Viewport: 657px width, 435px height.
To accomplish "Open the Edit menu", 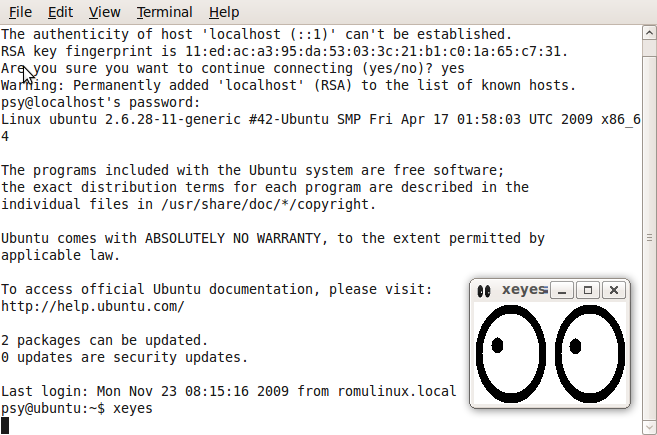I will pos(60,12).
